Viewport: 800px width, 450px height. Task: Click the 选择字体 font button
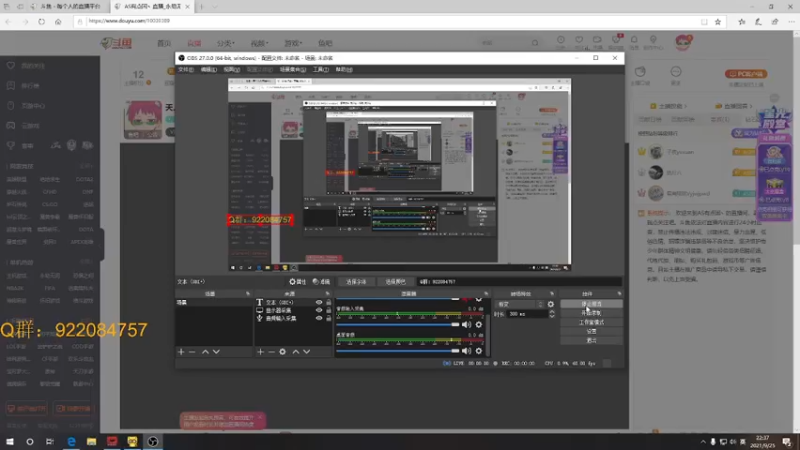click(356, 282)
